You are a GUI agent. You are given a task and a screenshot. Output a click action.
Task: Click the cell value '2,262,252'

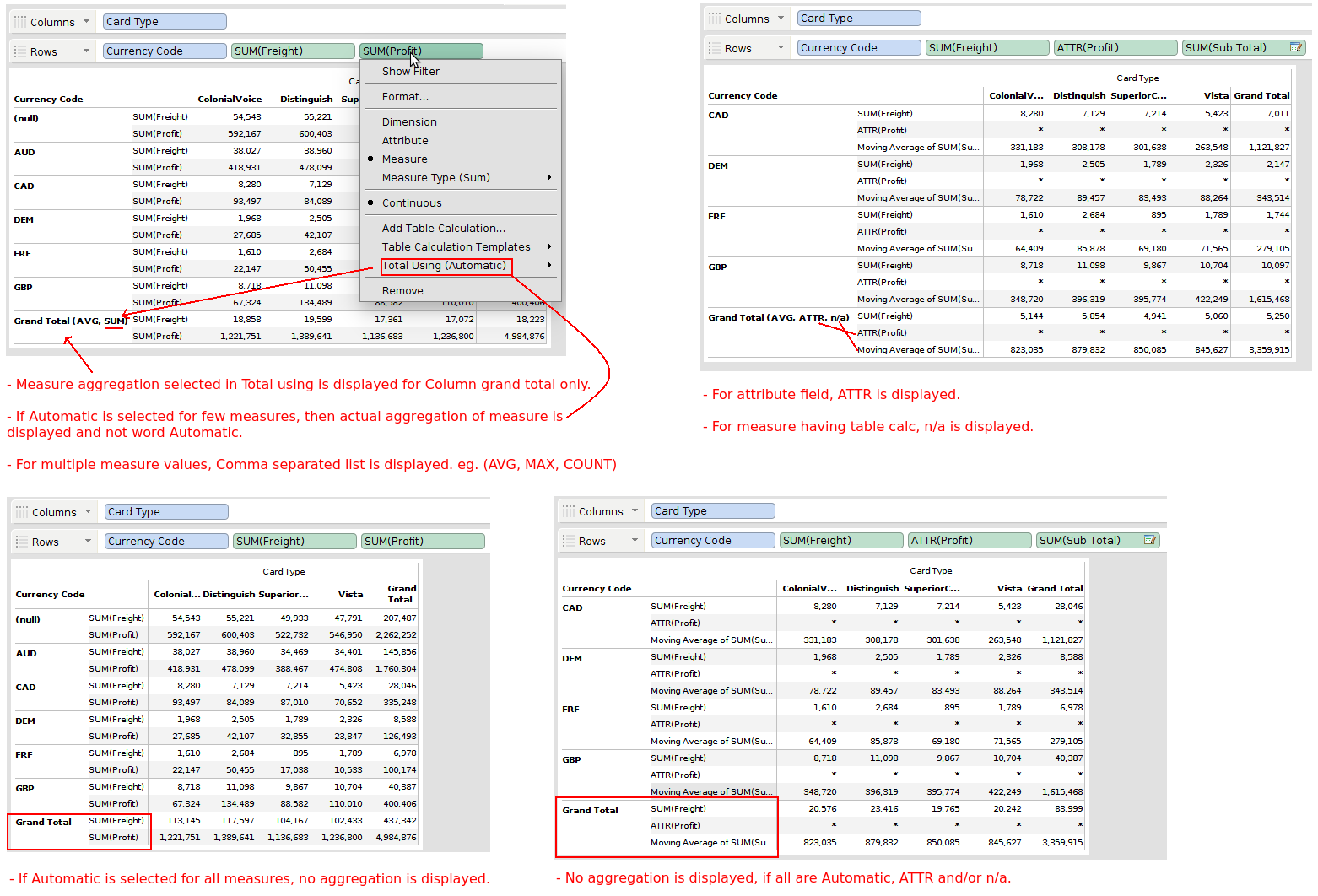coord(396,635)
